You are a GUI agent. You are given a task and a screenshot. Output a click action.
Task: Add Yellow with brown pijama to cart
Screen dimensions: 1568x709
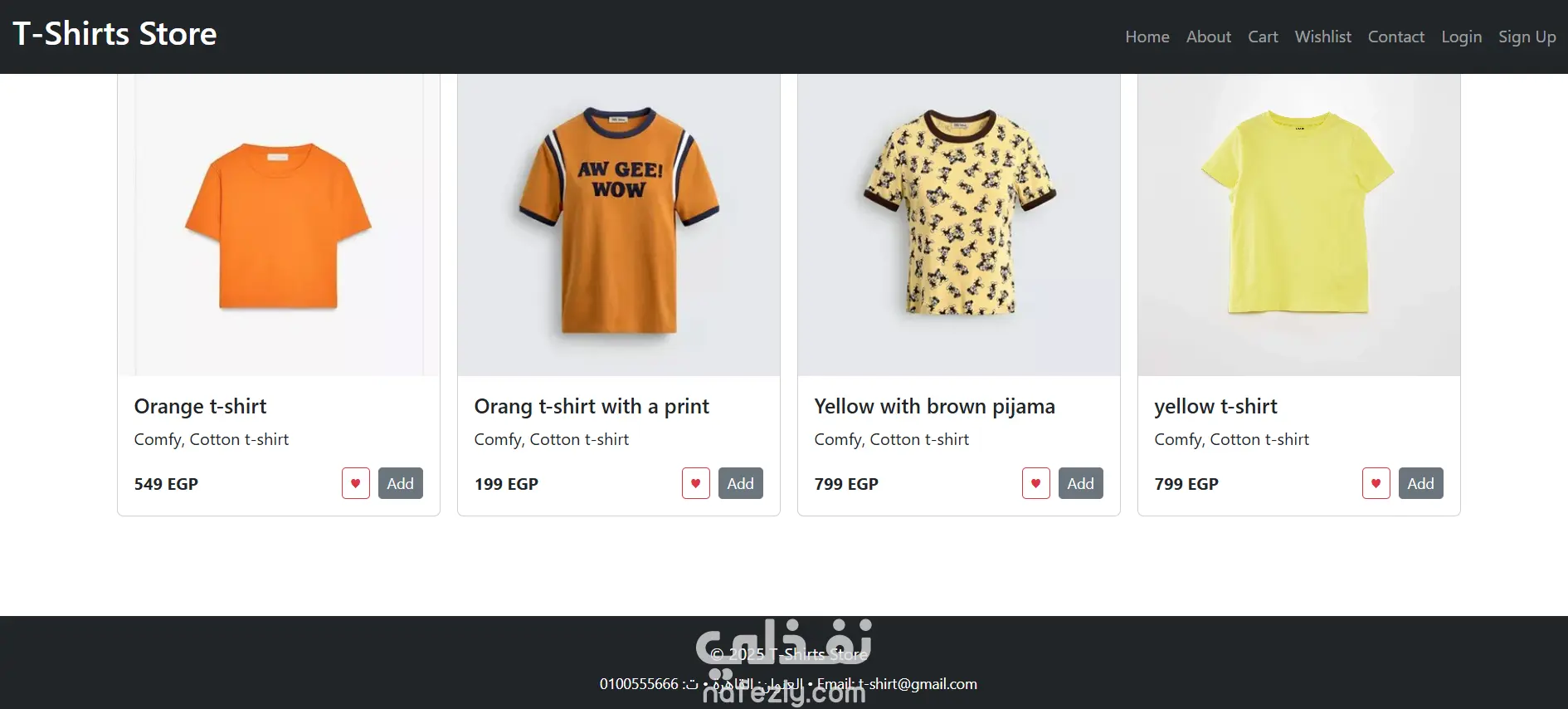tap(1081, 483)
